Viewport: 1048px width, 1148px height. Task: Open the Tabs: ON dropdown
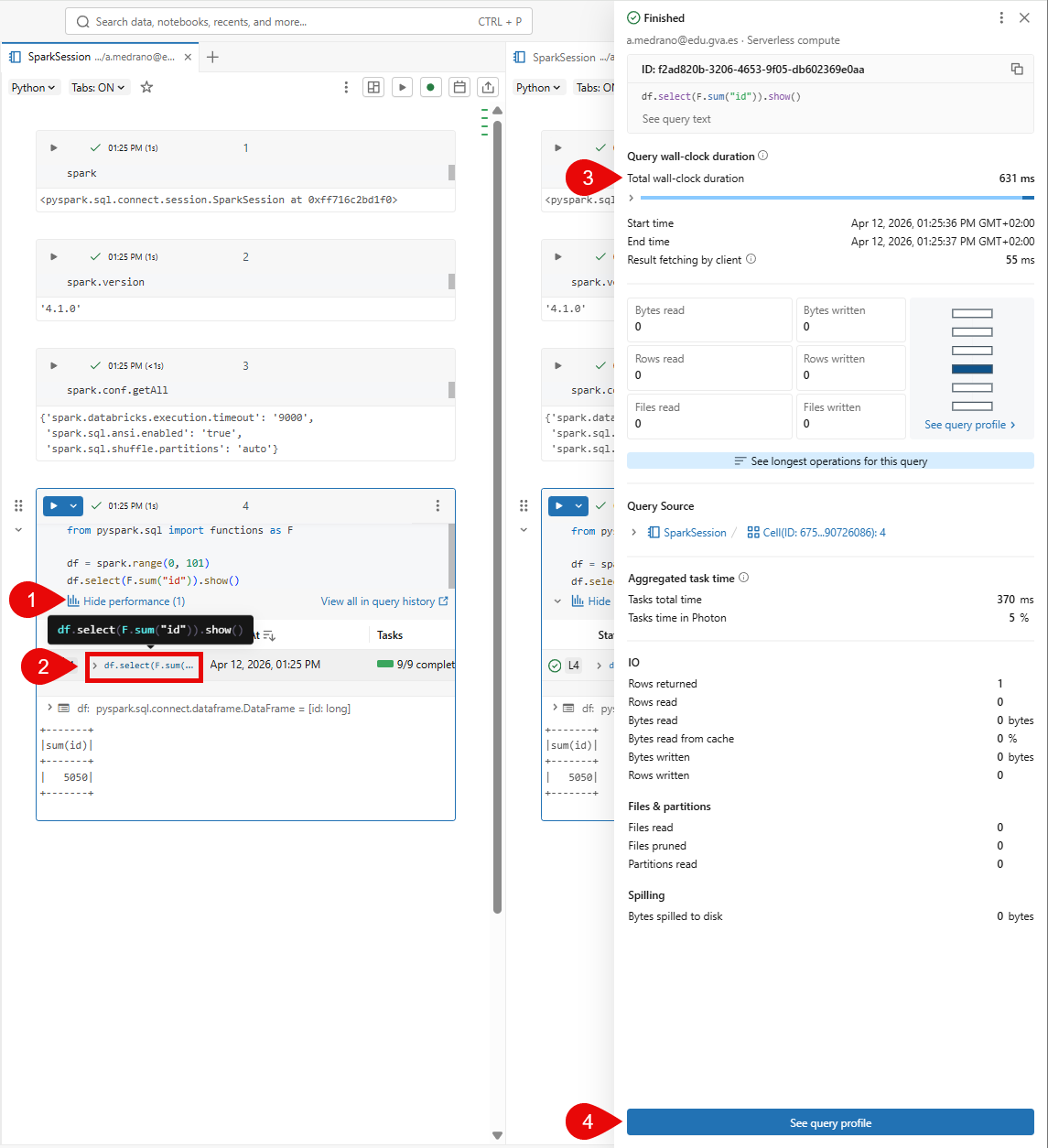99,87
